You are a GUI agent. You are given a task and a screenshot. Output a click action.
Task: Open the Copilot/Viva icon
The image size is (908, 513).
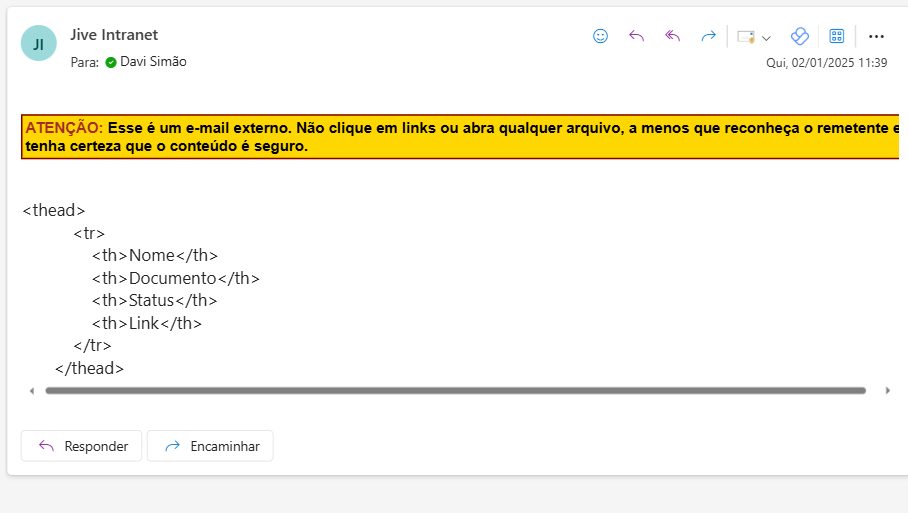(x=800, y=36)
